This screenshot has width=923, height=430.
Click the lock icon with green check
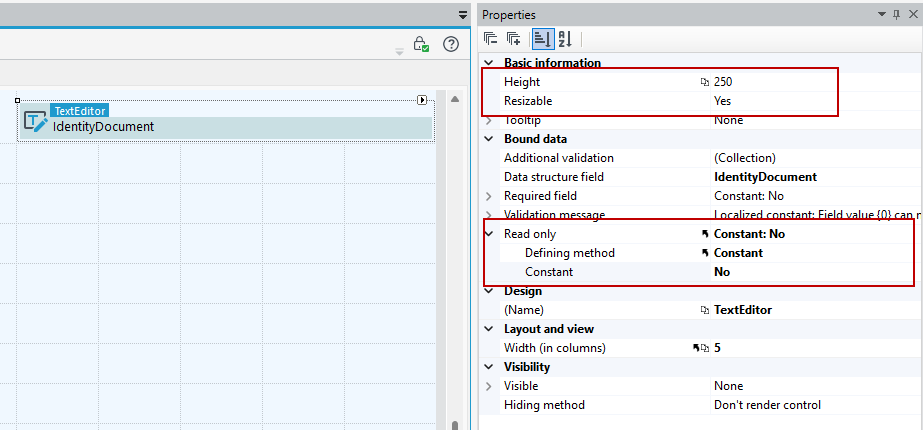click(420, 44)
